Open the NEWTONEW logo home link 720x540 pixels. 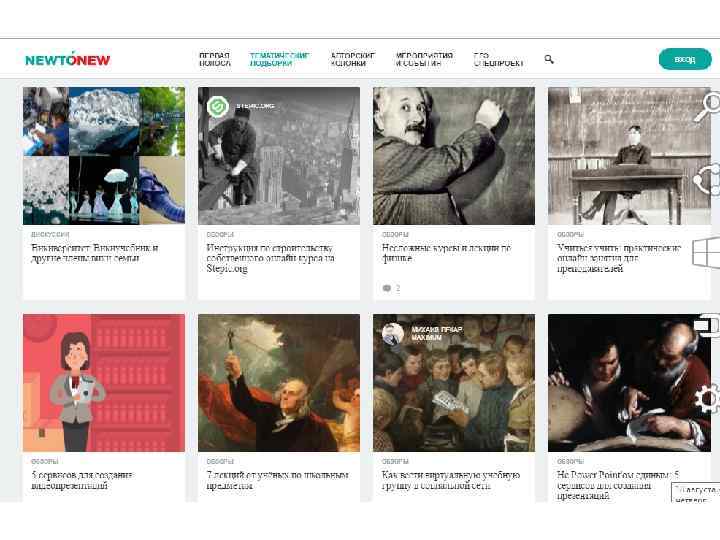tap(68, 59)
